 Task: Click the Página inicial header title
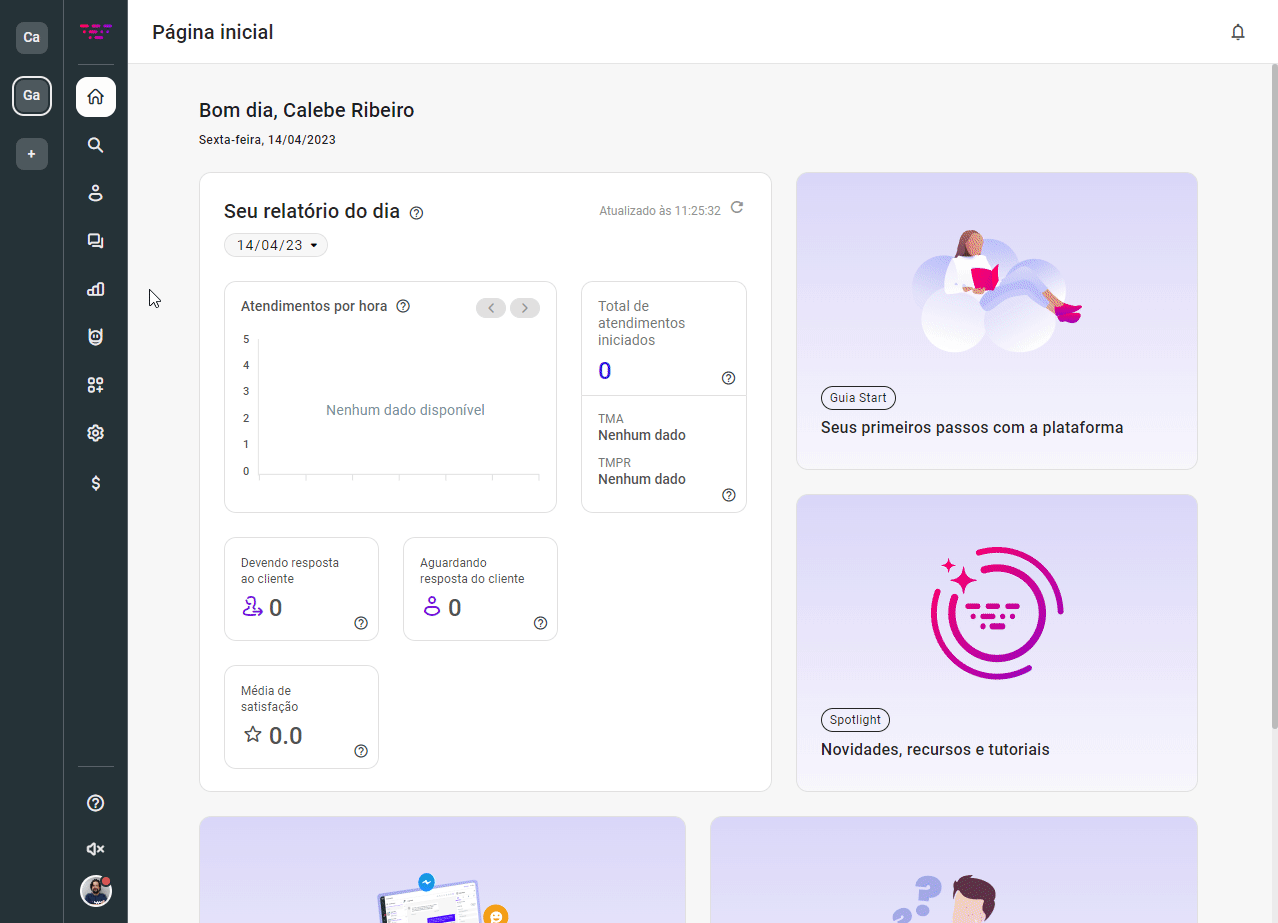click(x=213, y=32)
